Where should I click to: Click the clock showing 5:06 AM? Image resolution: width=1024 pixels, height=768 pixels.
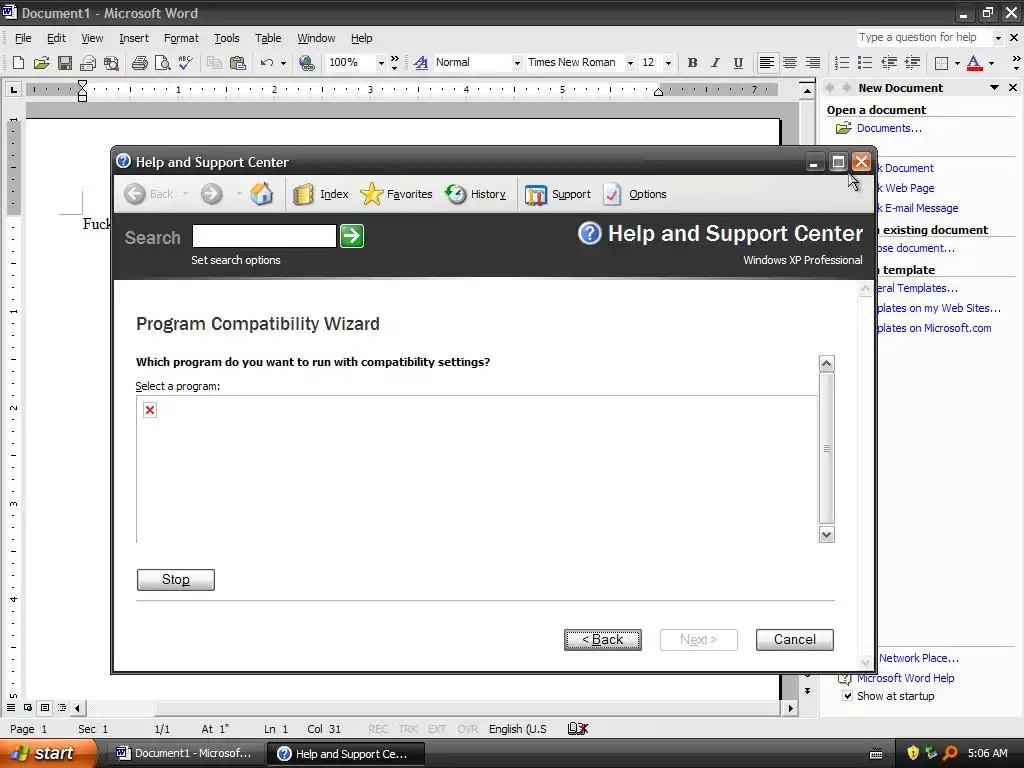987,753
